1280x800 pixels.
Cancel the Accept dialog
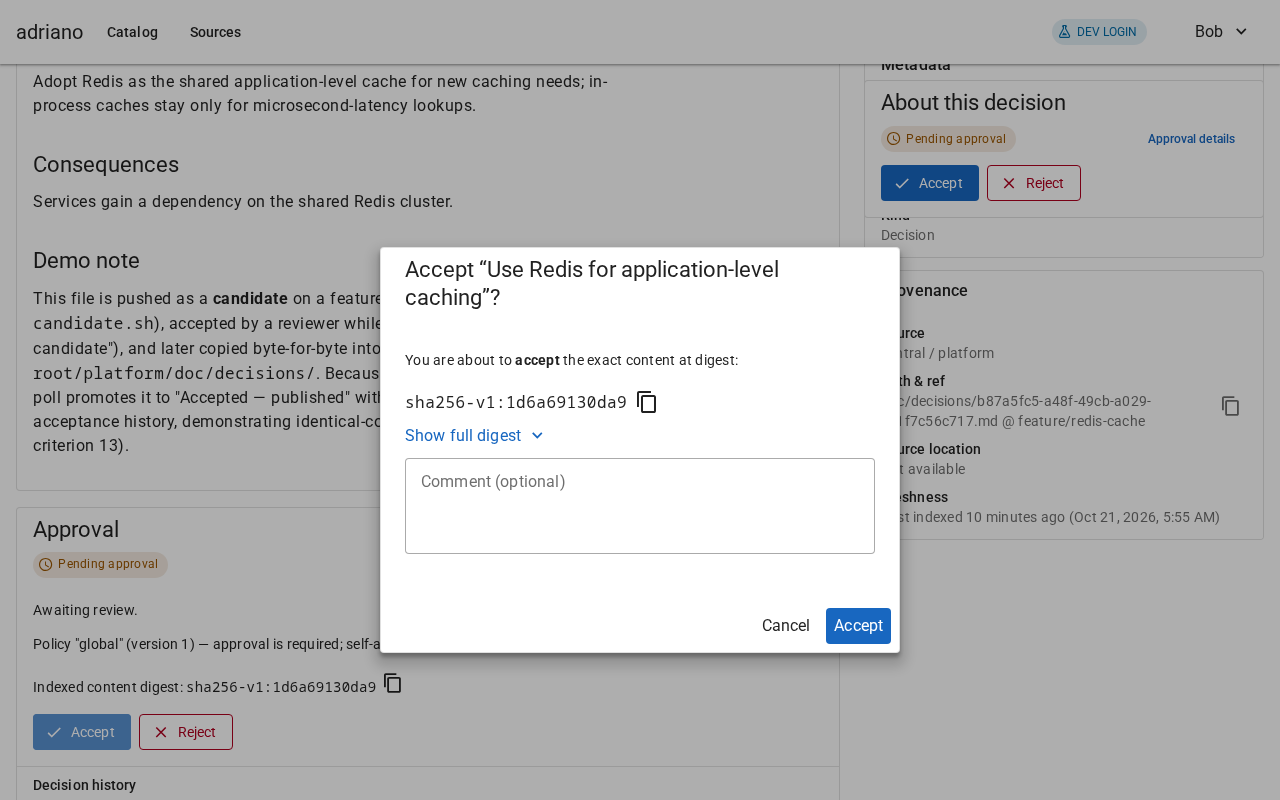[786, 626]
